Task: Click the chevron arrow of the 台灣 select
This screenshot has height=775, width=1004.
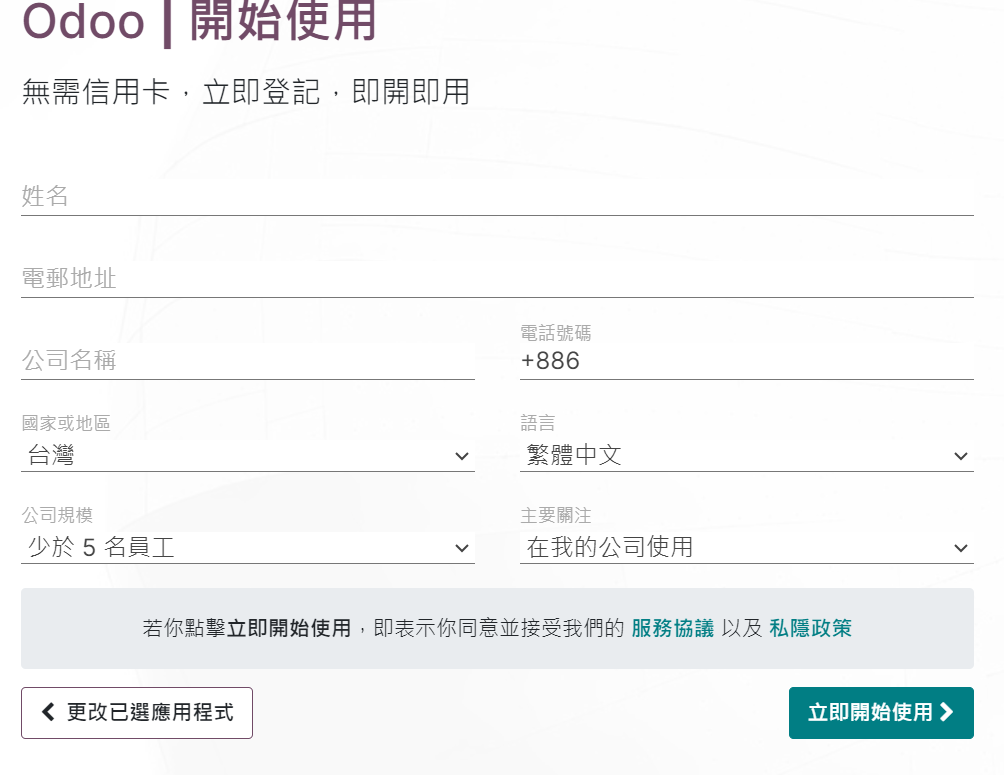Action: point(462,456)
